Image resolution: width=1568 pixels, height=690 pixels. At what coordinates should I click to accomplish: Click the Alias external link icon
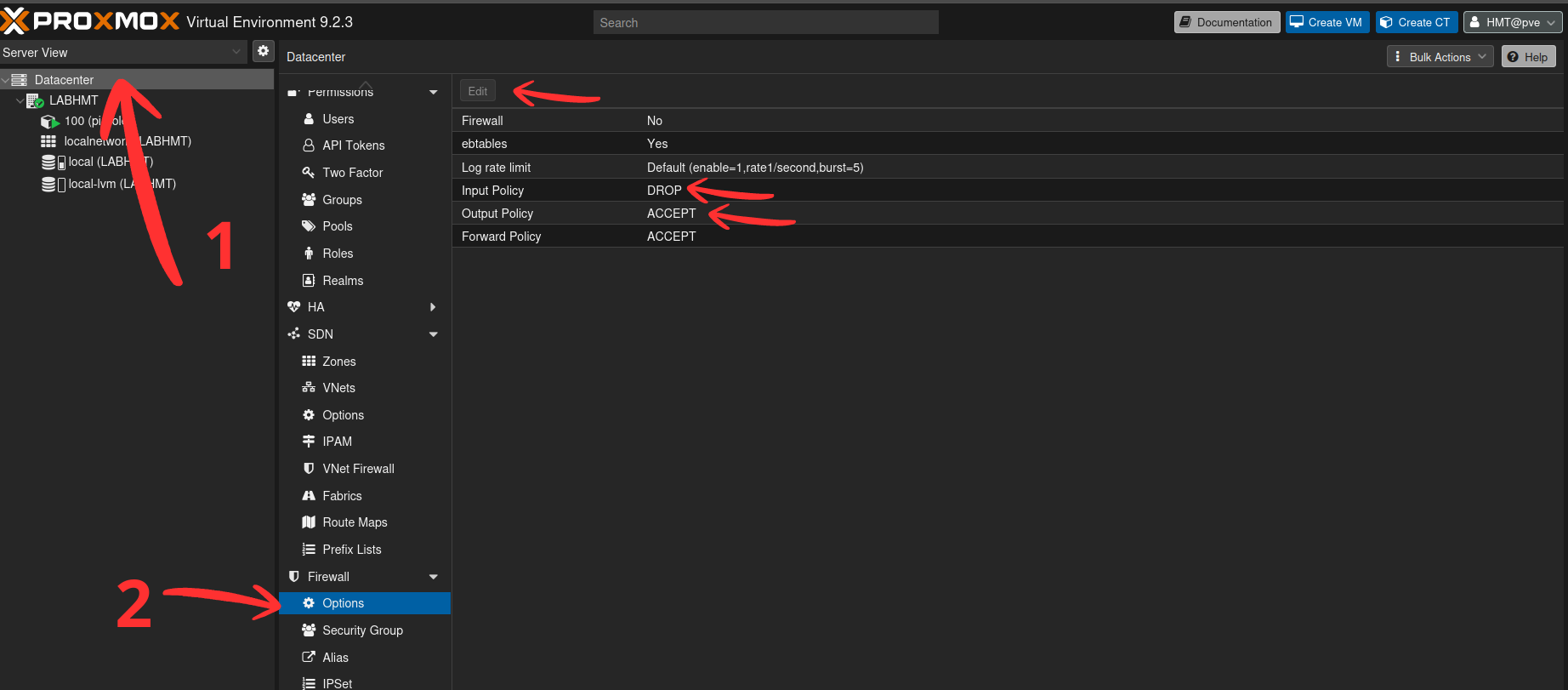coord(309,658)
